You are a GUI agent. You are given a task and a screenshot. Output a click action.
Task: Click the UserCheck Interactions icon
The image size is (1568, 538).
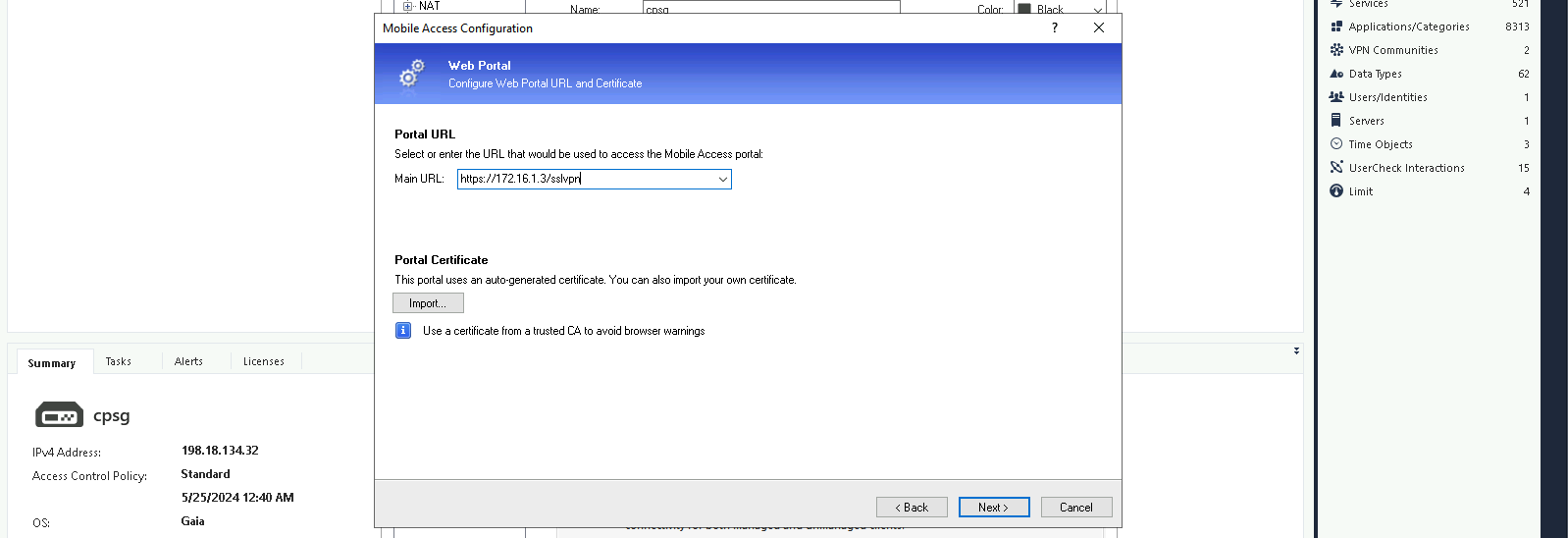click(1335, 168)
